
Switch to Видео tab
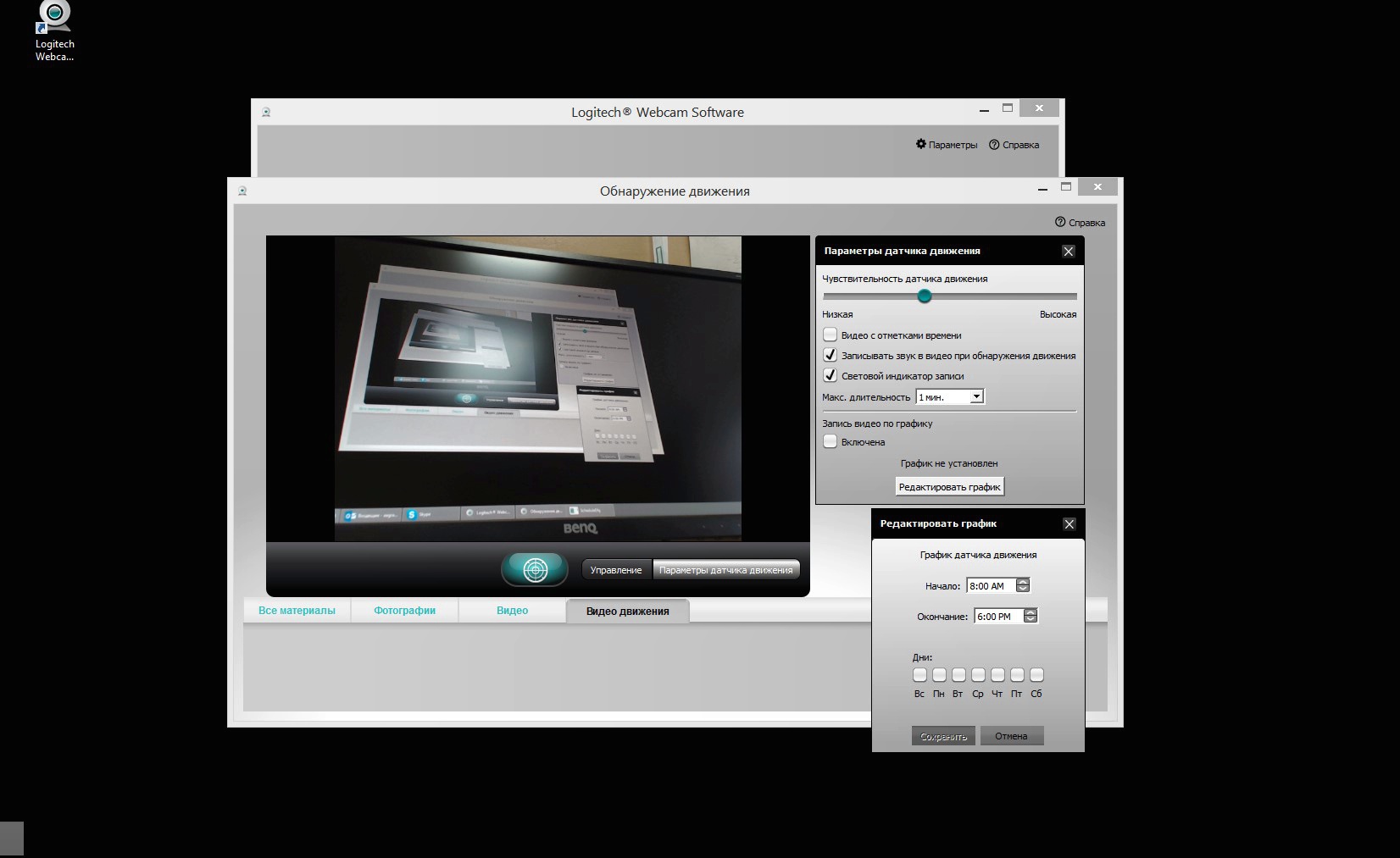coord(512,611)
